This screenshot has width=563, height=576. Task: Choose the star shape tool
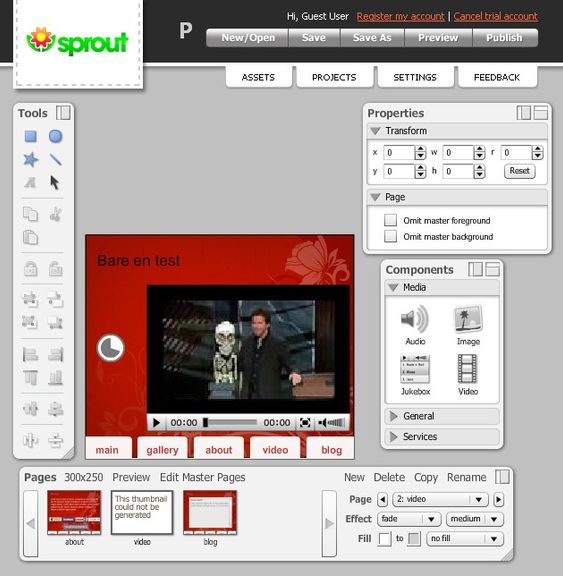[30, 159]
